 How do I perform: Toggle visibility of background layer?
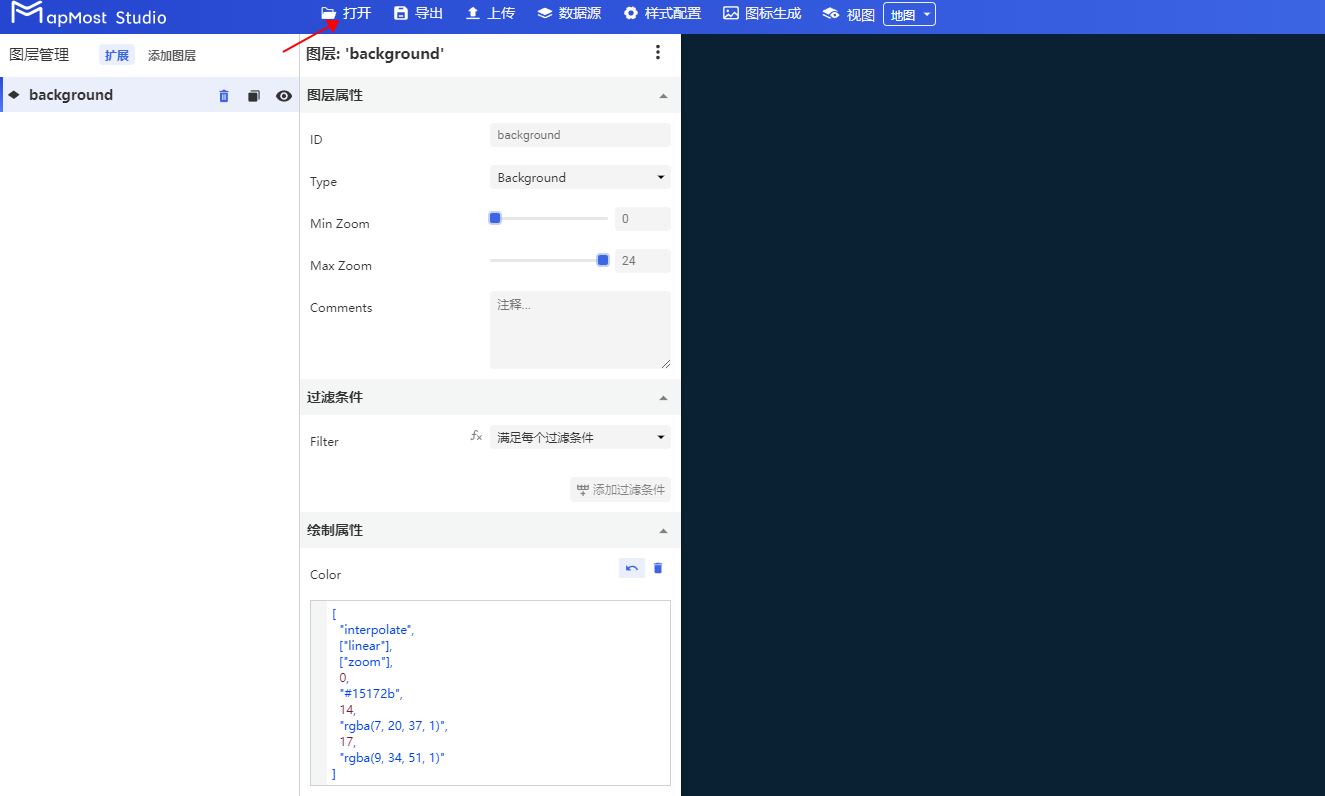click(x=284, y=96)
